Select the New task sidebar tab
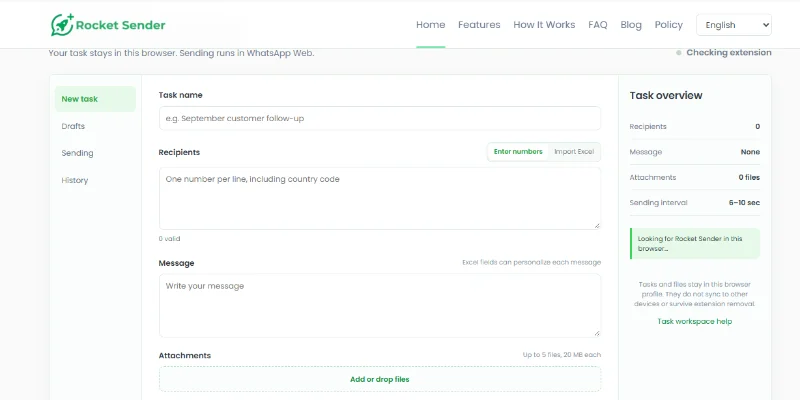The image size is (800, 400). (x=95, y=99)
